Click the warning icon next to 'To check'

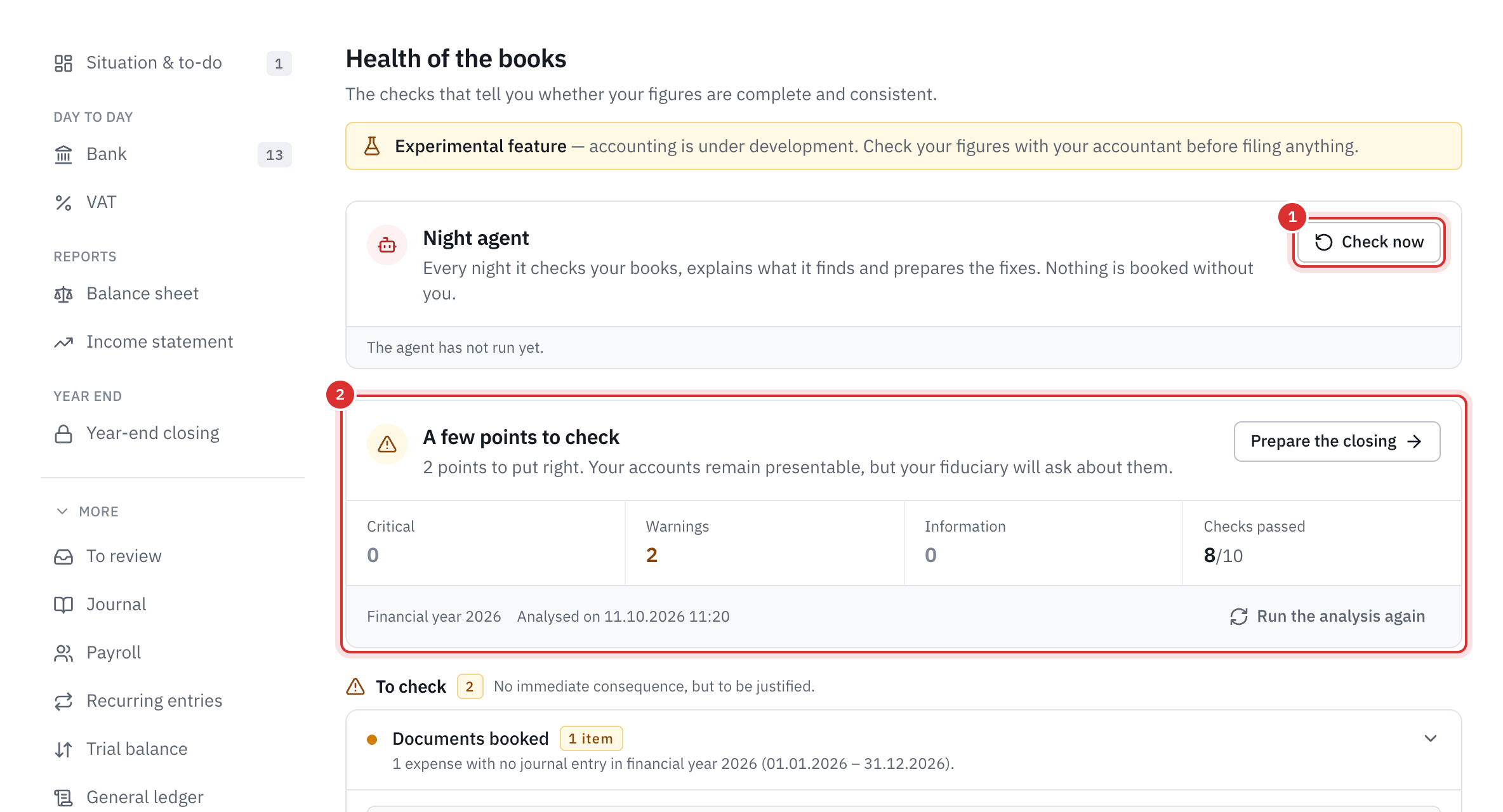pos(355,686)
